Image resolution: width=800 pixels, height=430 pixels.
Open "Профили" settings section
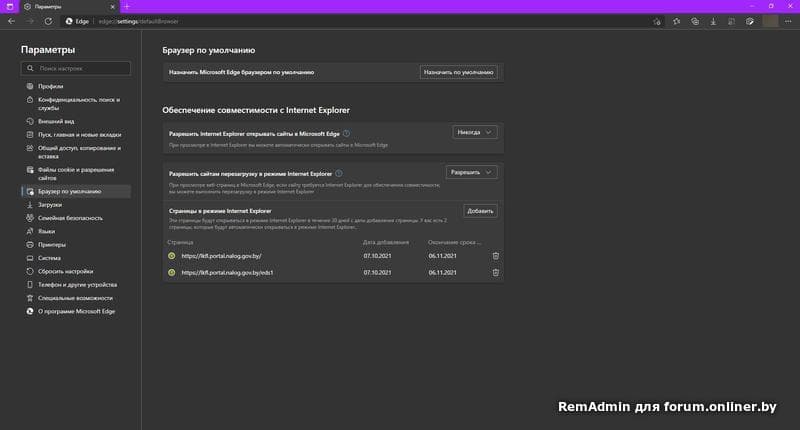click(51, 87)
